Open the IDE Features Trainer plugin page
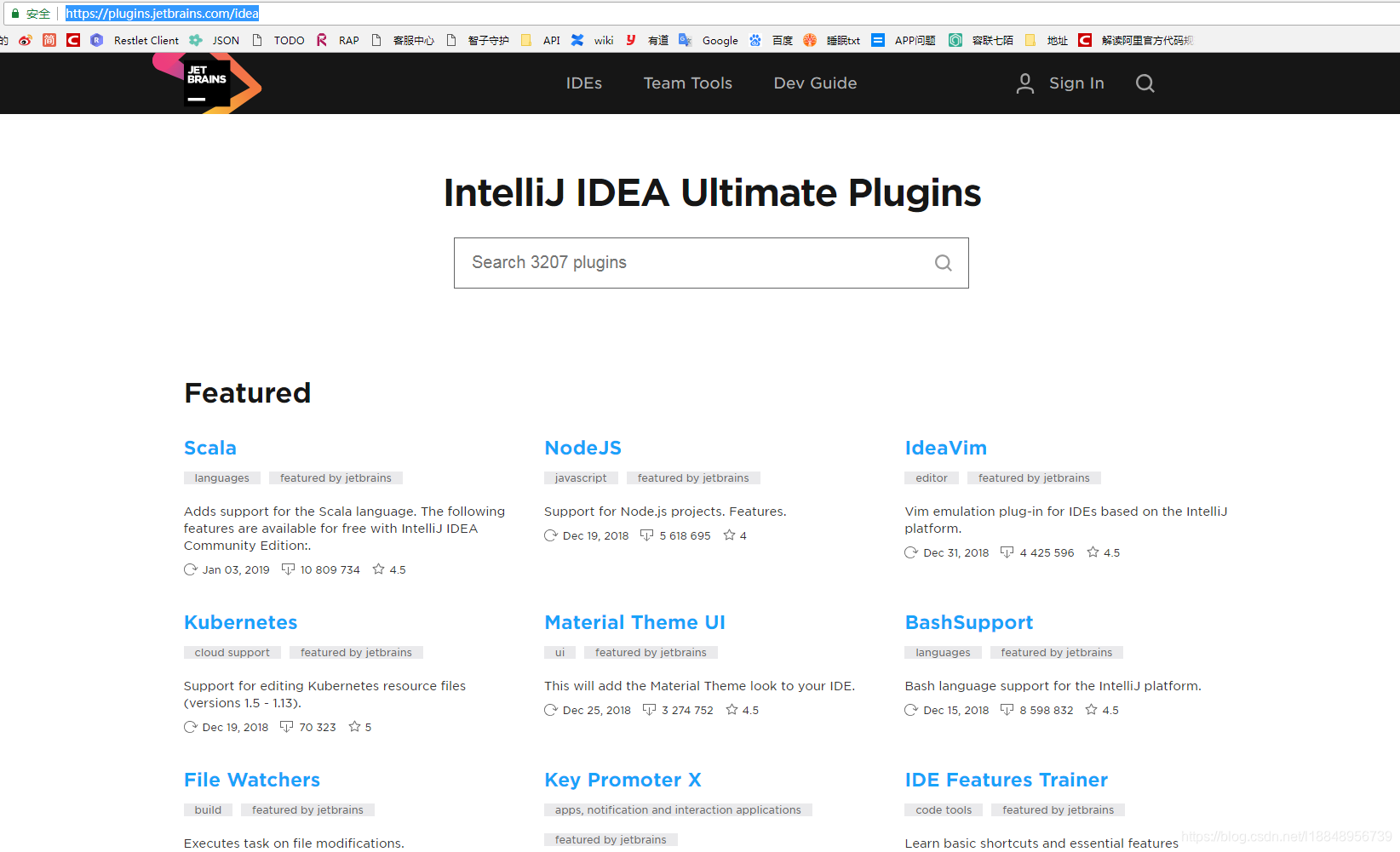The width and height of the screenshot is (1400, 852). (x=1007, y=780)
